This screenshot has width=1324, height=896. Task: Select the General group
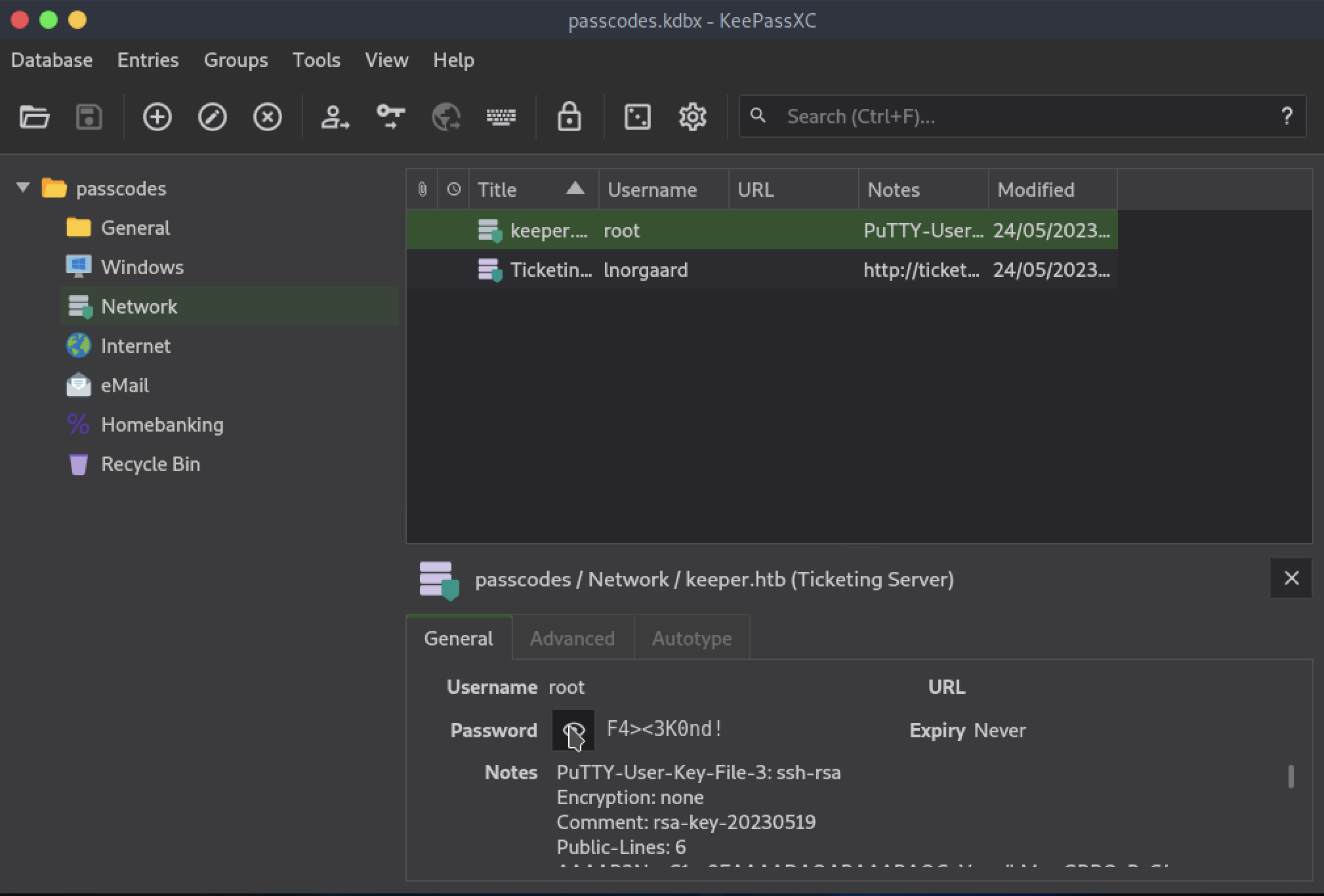[135, 228]
